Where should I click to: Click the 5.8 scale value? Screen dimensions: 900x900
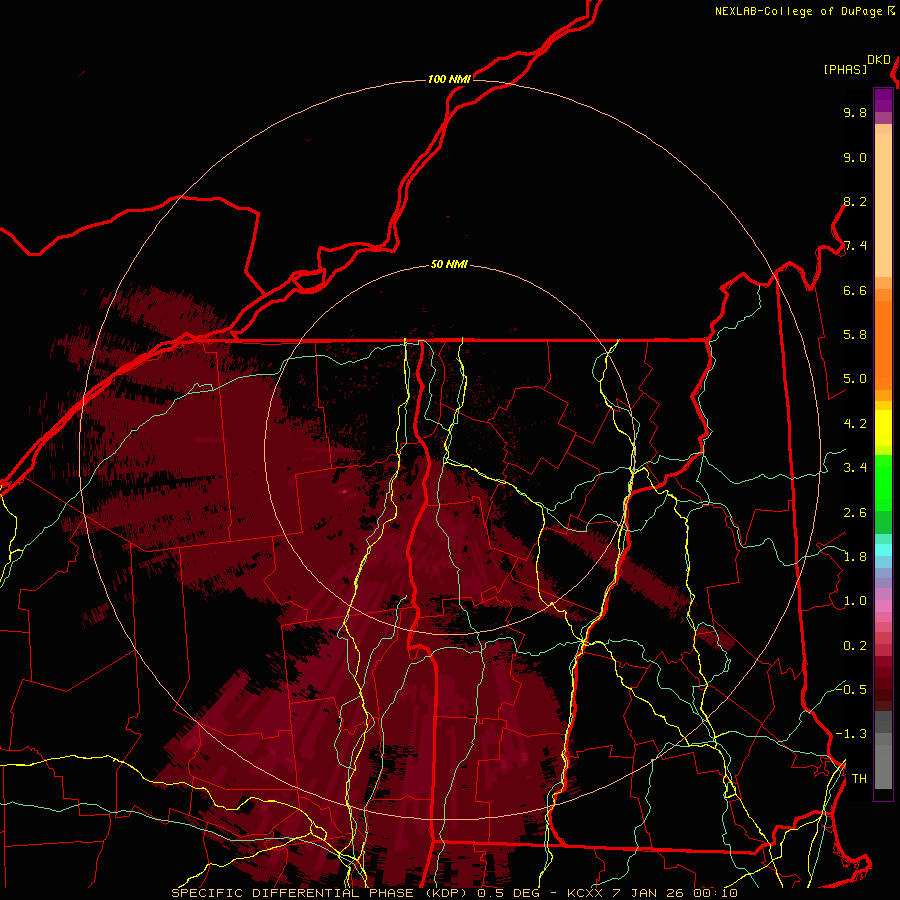tap(855, 335)
